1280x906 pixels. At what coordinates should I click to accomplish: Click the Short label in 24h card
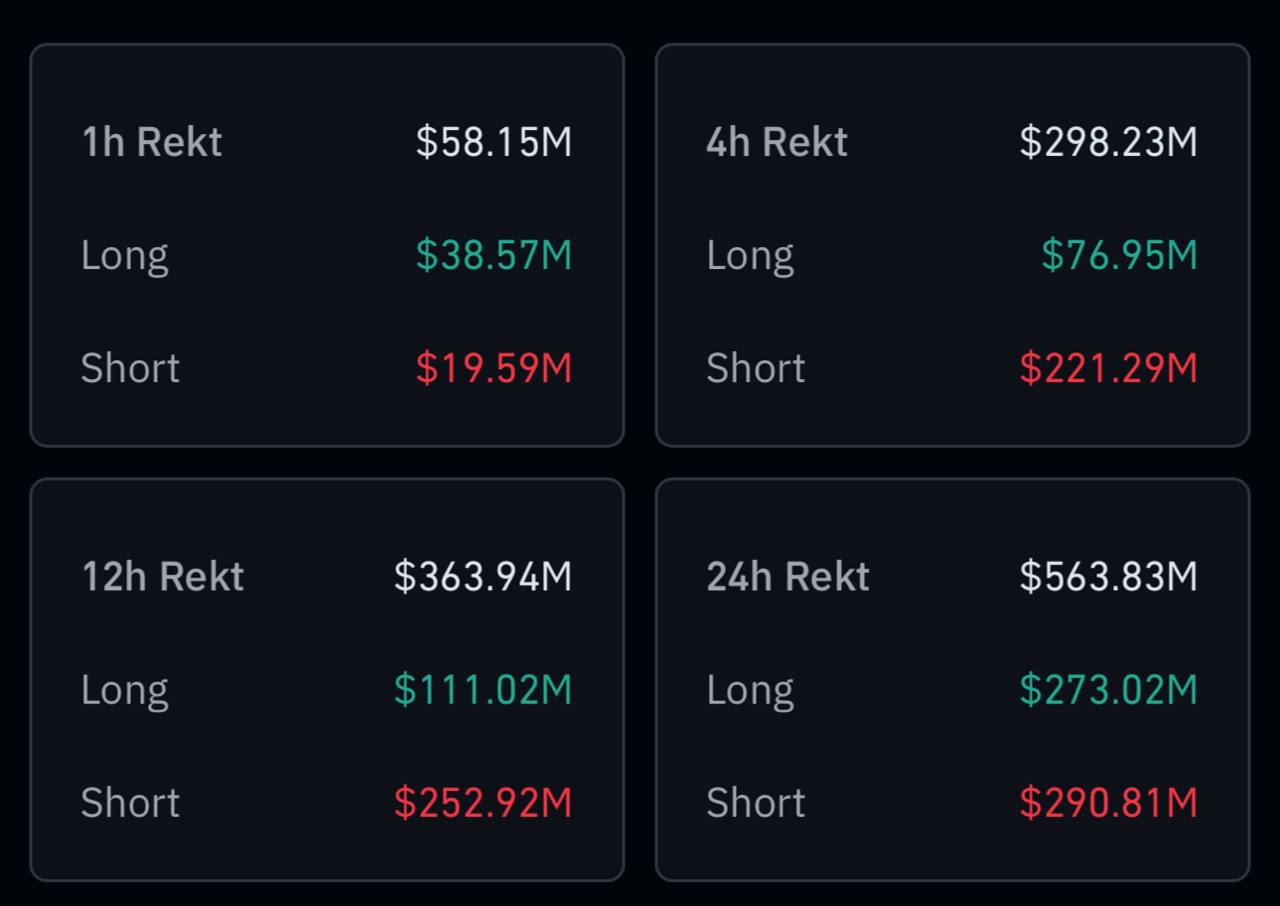click(756, 803)
